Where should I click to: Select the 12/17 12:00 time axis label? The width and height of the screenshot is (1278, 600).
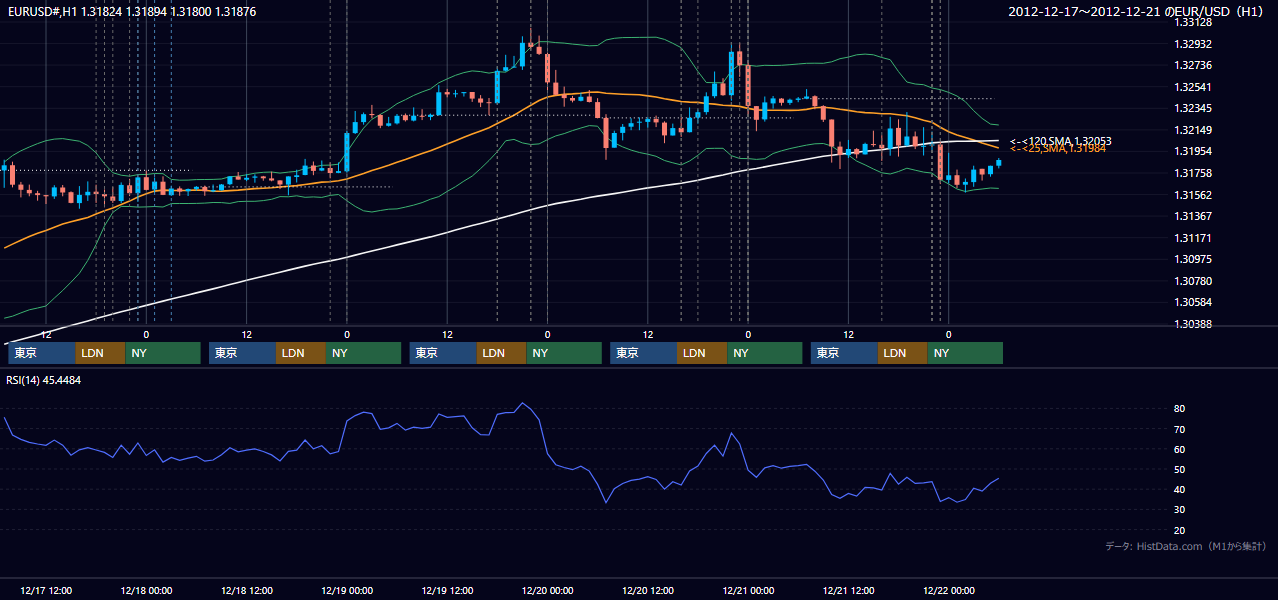[x=46, y=590]
